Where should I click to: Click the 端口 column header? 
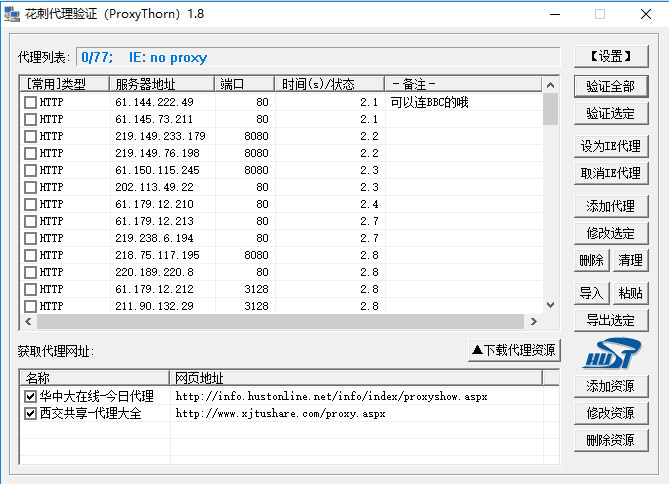click(246, 84)
